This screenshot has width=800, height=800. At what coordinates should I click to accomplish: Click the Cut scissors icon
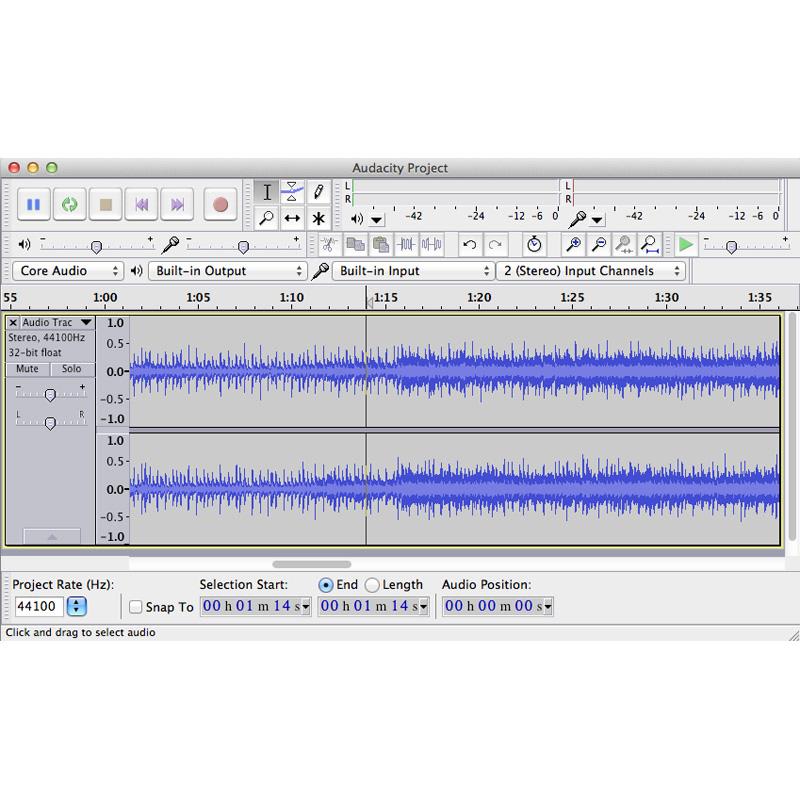click(x=330, y=245)
